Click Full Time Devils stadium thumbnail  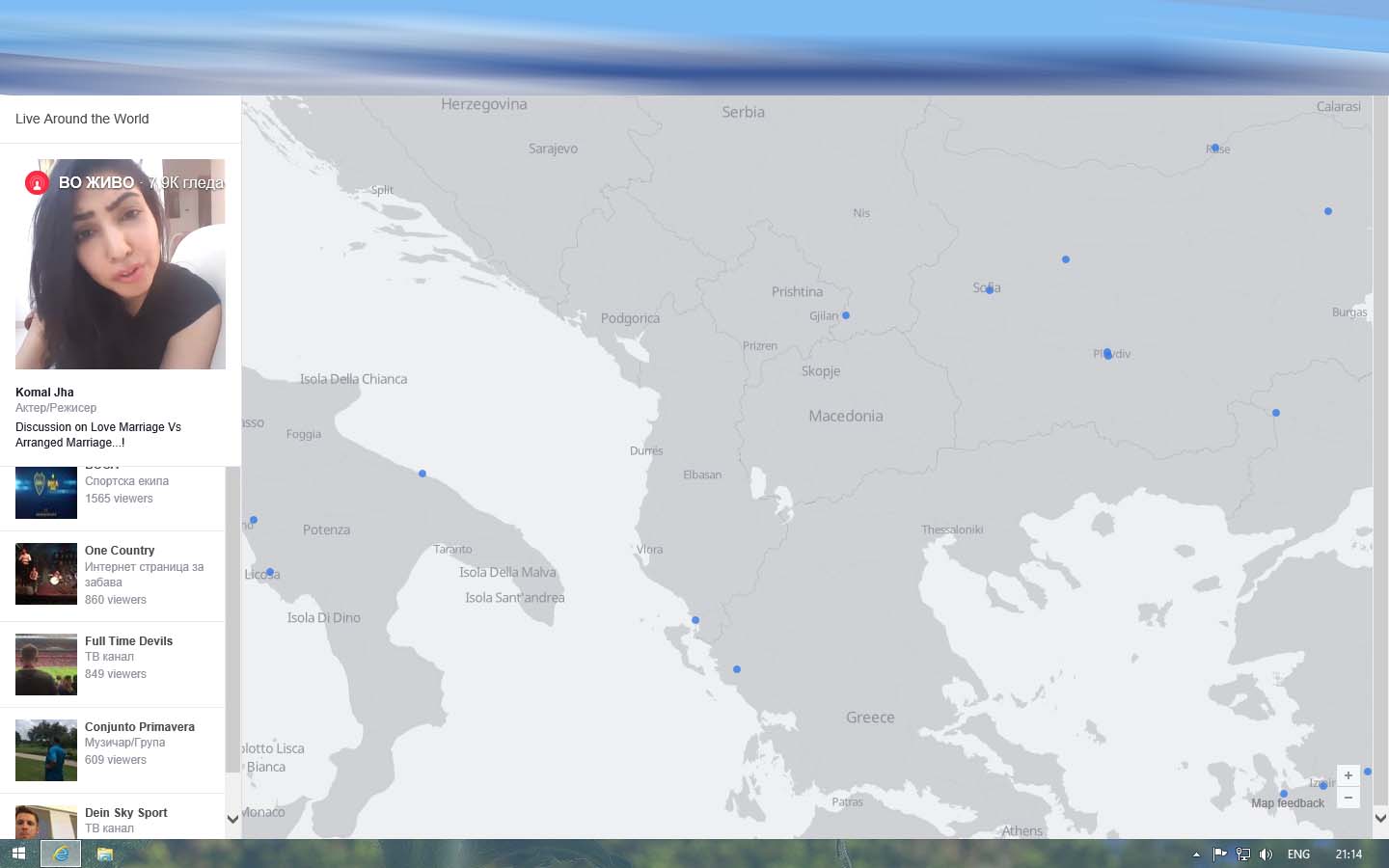click(x=46, y=665)
